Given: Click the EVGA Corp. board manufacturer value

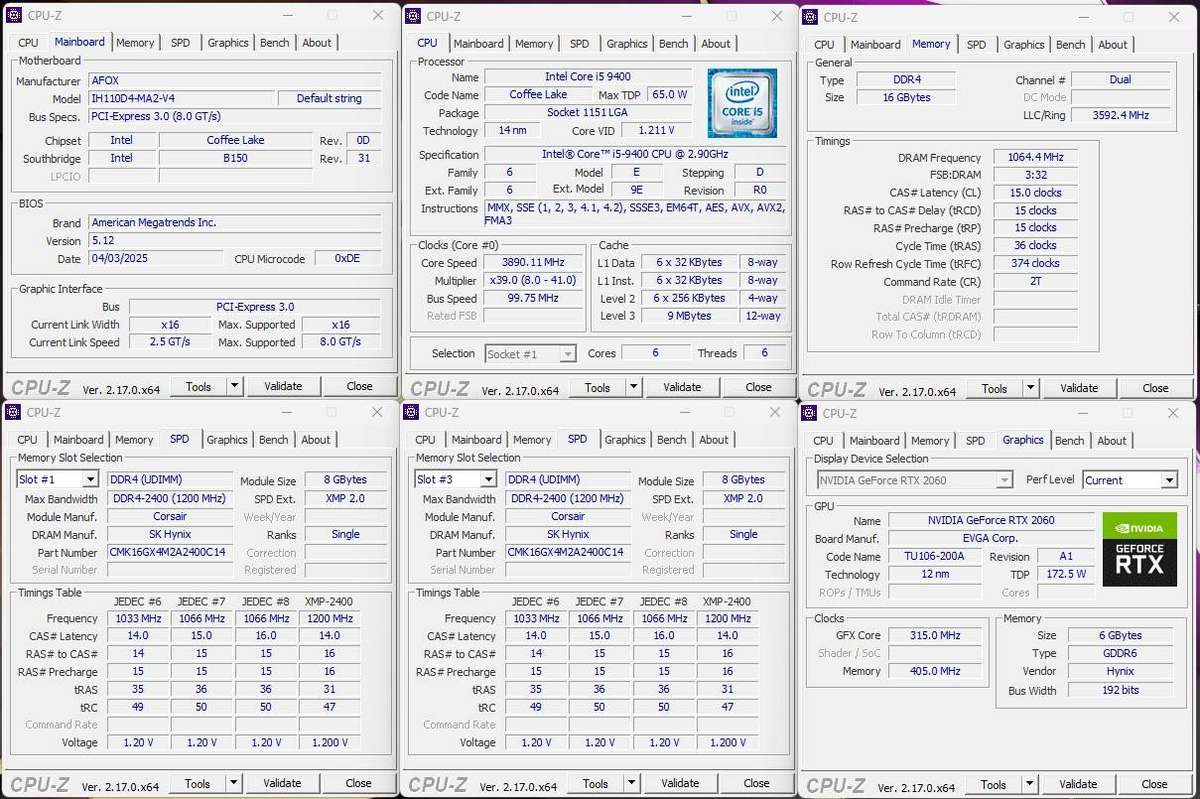Looking at the screenshot, I should click(990, 539).
